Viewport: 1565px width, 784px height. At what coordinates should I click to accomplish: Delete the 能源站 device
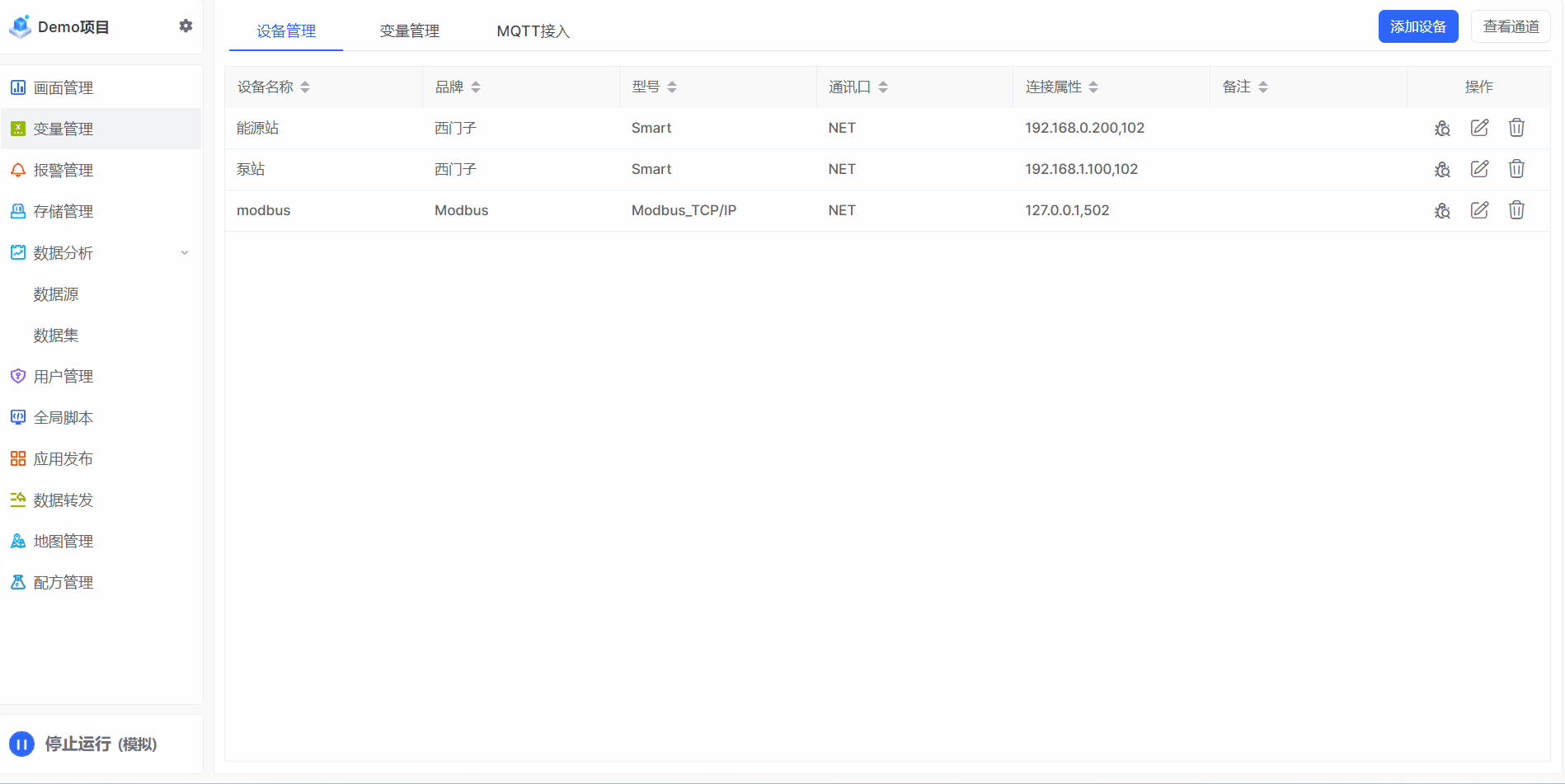tap(1516, 128)
